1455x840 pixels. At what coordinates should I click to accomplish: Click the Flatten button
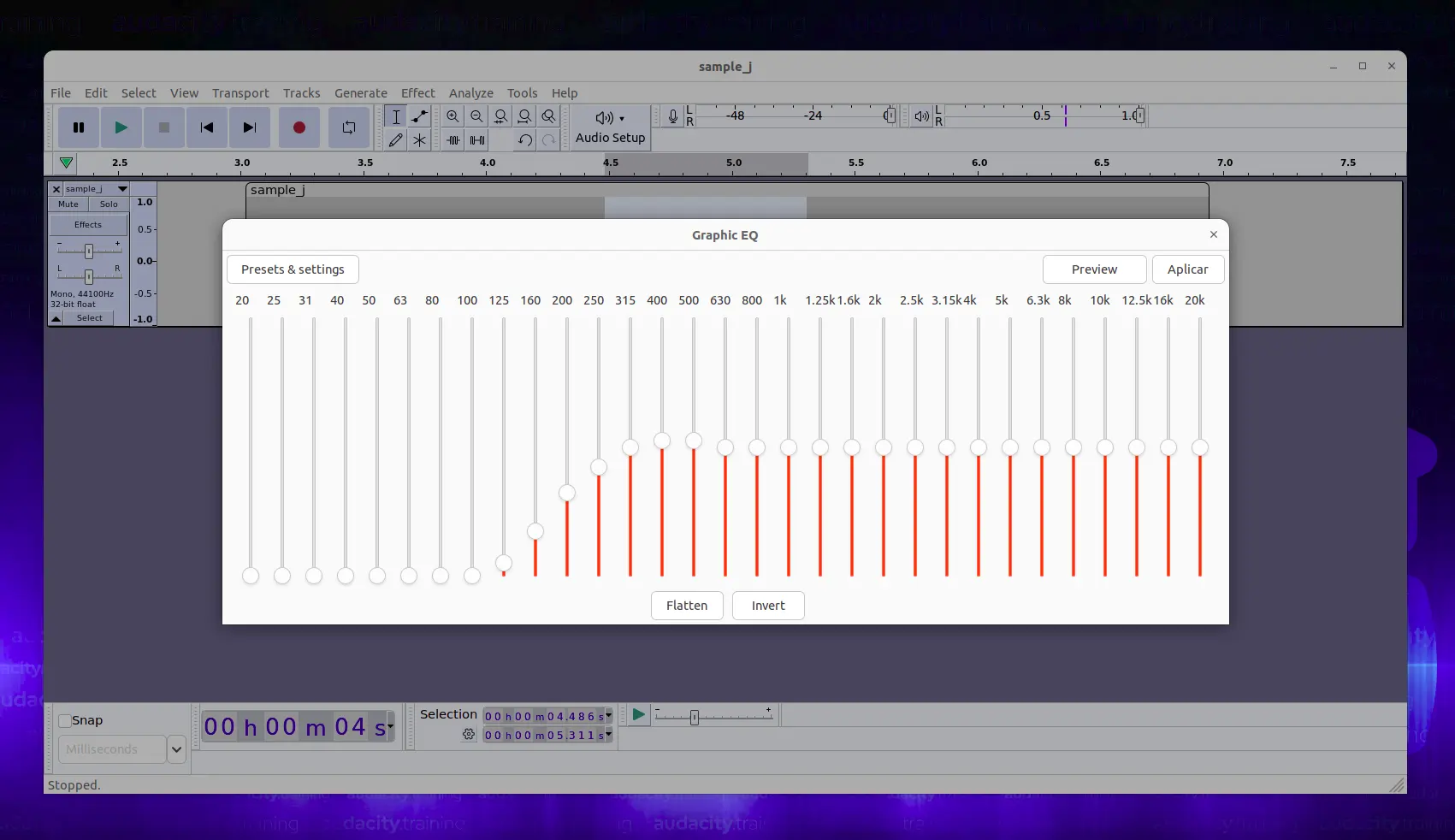(687, 606)
